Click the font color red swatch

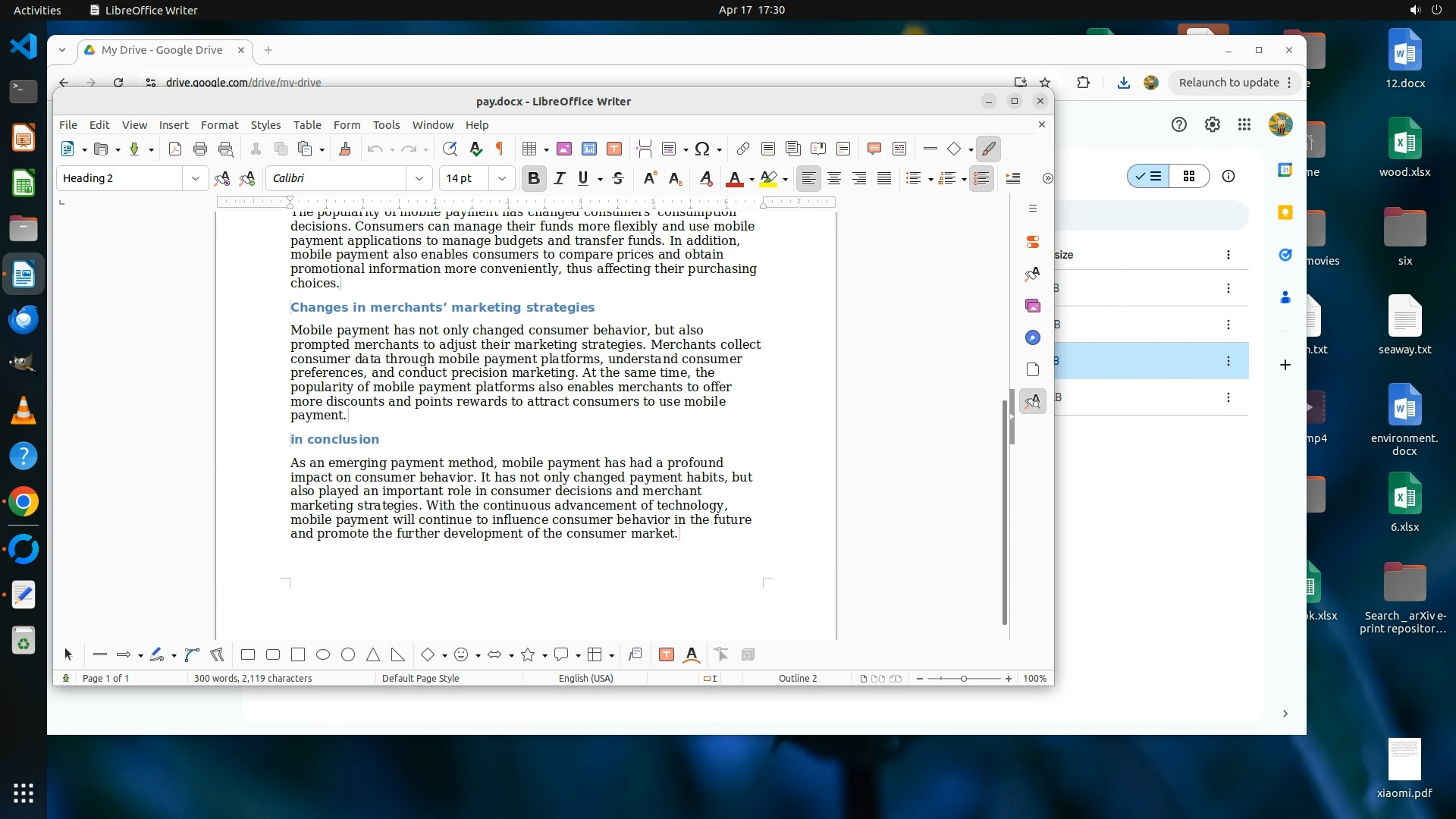click(734, 179)
